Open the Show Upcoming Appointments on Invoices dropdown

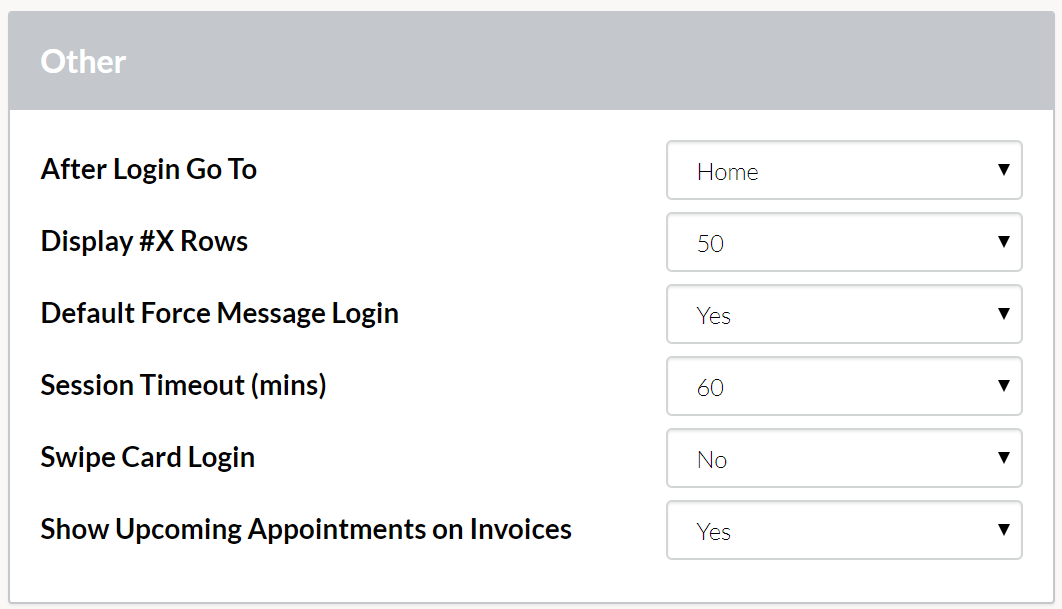[844, 530]
